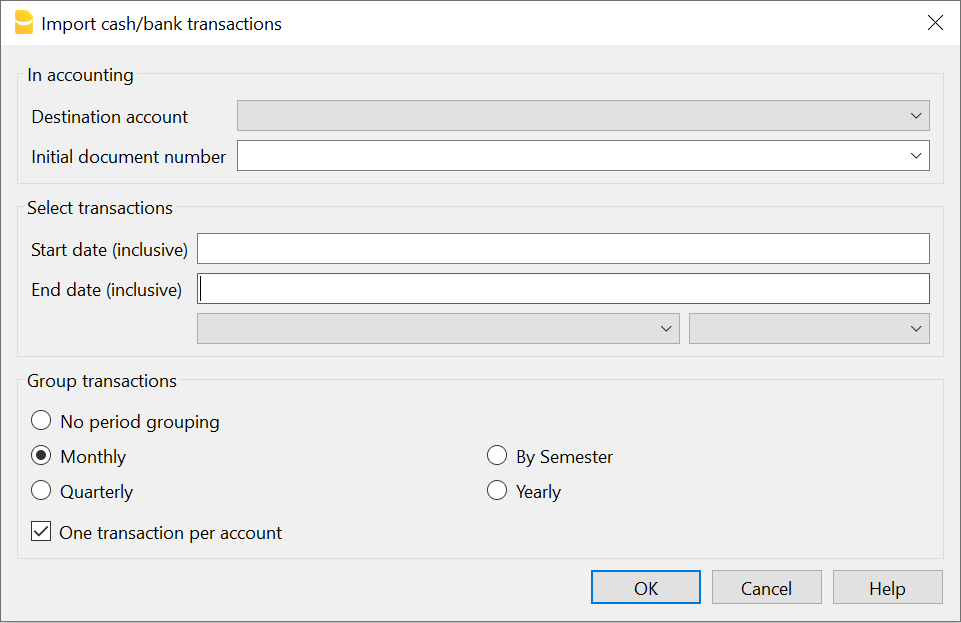This screenshot has height=623, width=961.
Task: Click the Destination account dropdown arrow
Action: 915,115
